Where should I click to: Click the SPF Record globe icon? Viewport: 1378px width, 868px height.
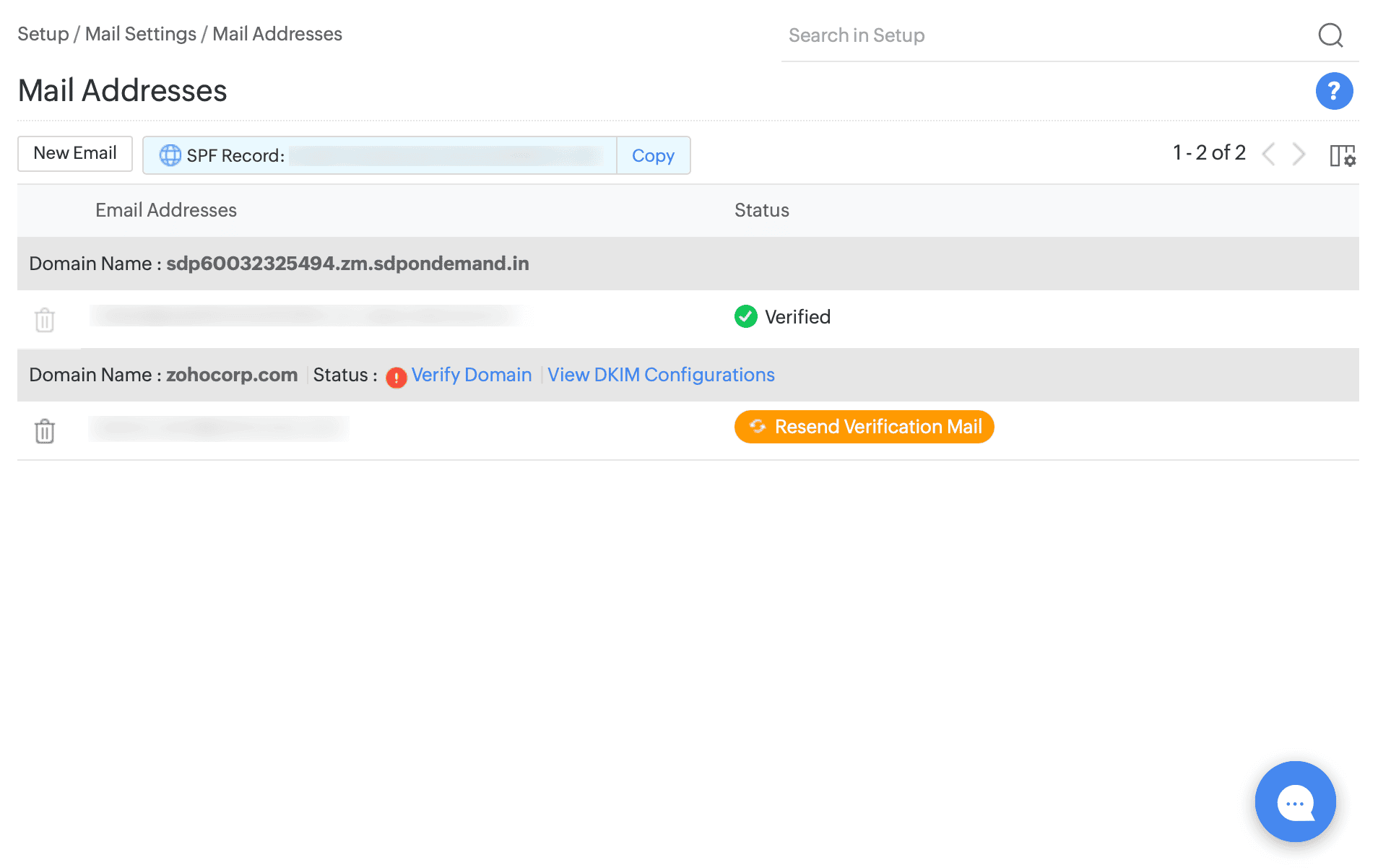(170, 155)
